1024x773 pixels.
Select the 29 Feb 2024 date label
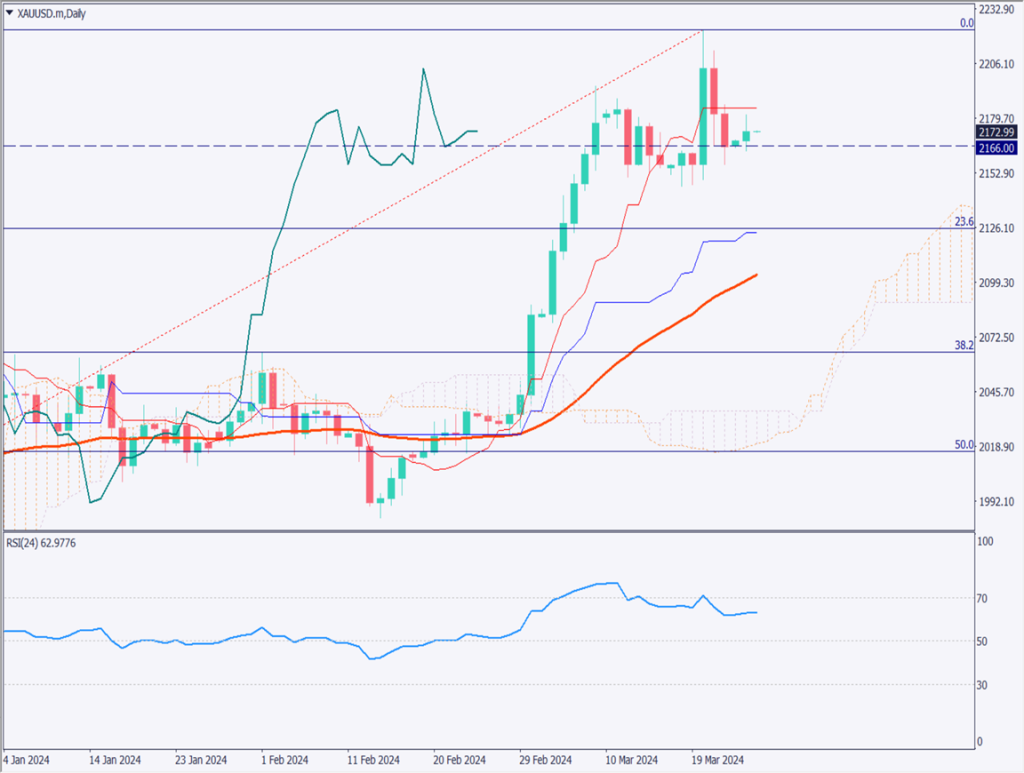coord(546,759)
